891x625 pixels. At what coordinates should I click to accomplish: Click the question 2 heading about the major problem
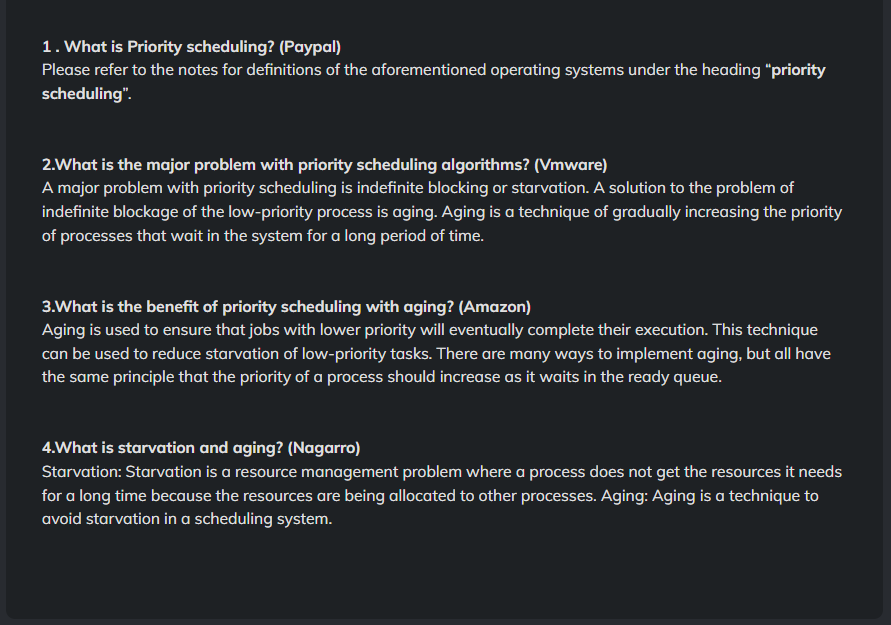tap(285, 164)
